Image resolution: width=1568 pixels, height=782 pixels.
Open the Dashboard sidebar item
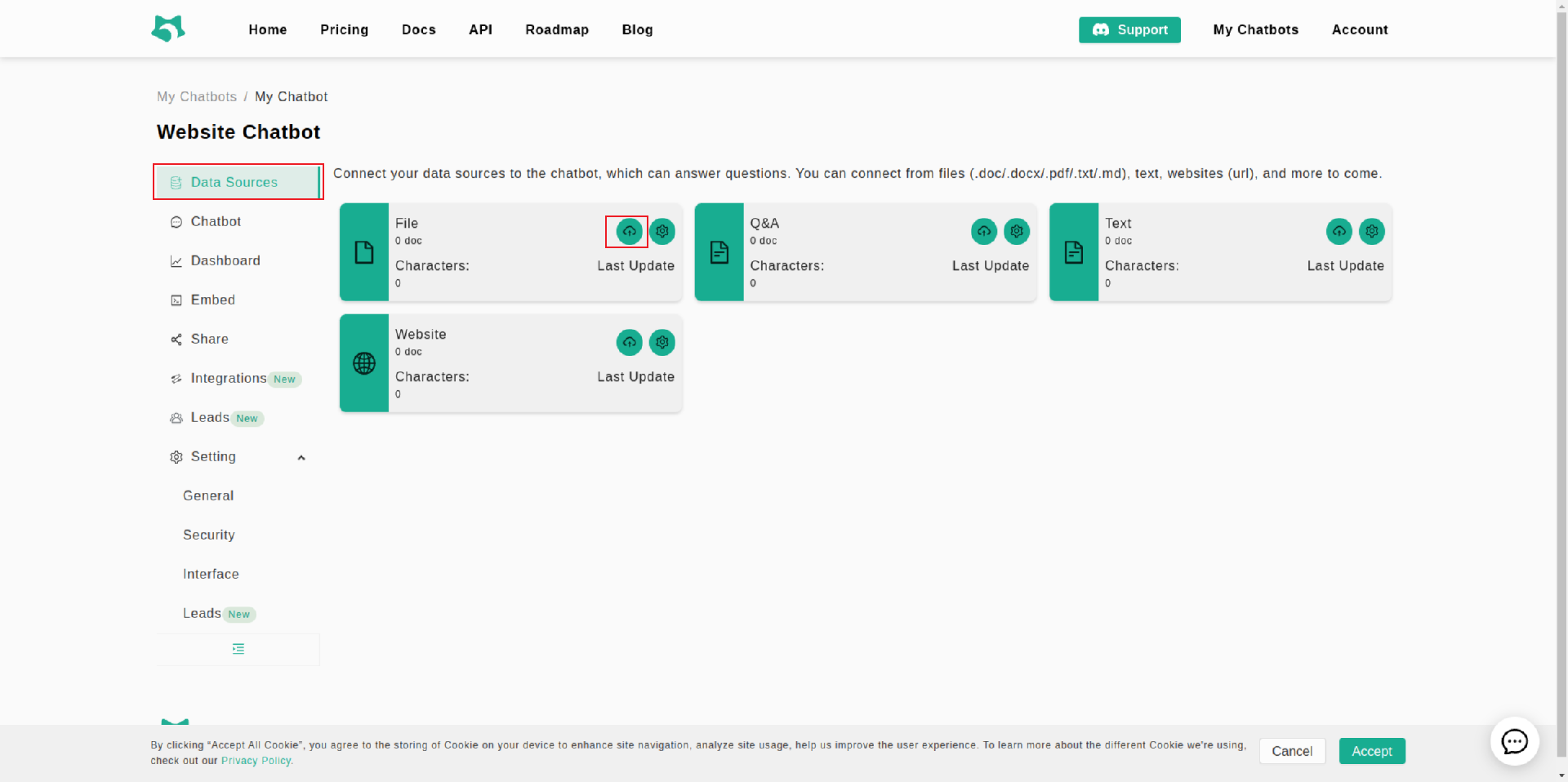click(237, 260)
